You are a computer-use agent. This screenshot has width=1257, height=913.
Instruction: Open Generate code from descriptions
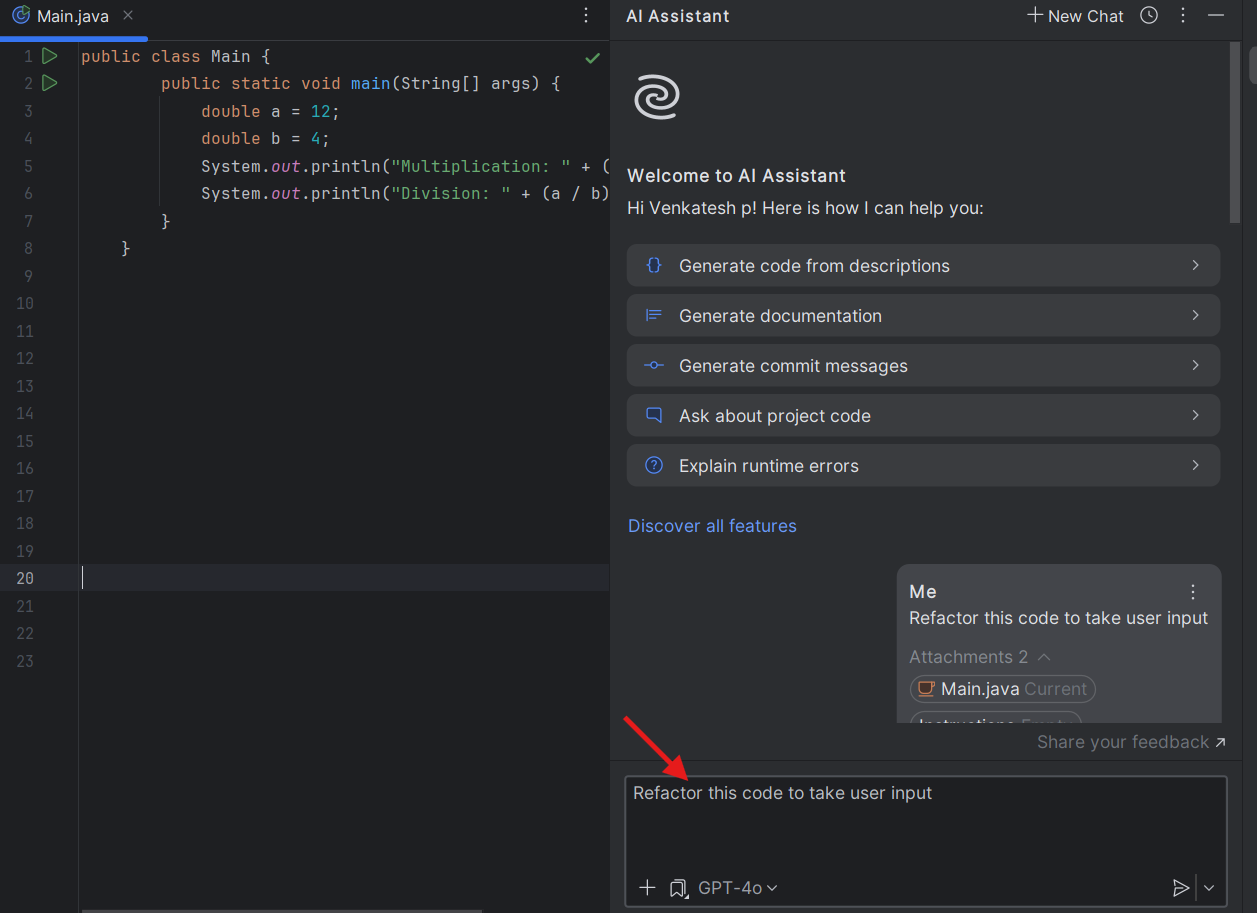923,265
